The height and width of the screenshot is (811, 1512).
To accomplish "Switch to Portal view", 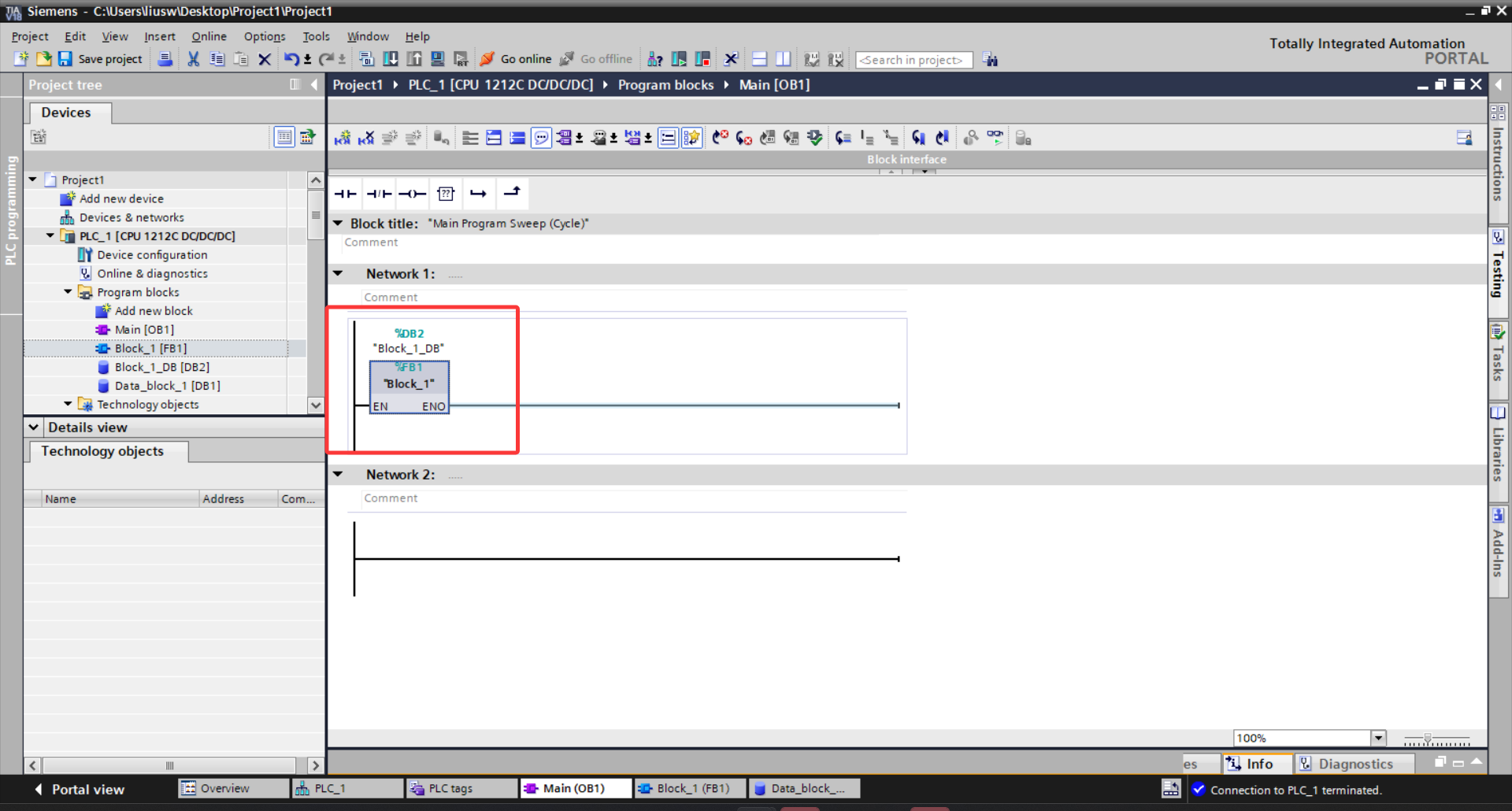I will [x=80, y=789].
